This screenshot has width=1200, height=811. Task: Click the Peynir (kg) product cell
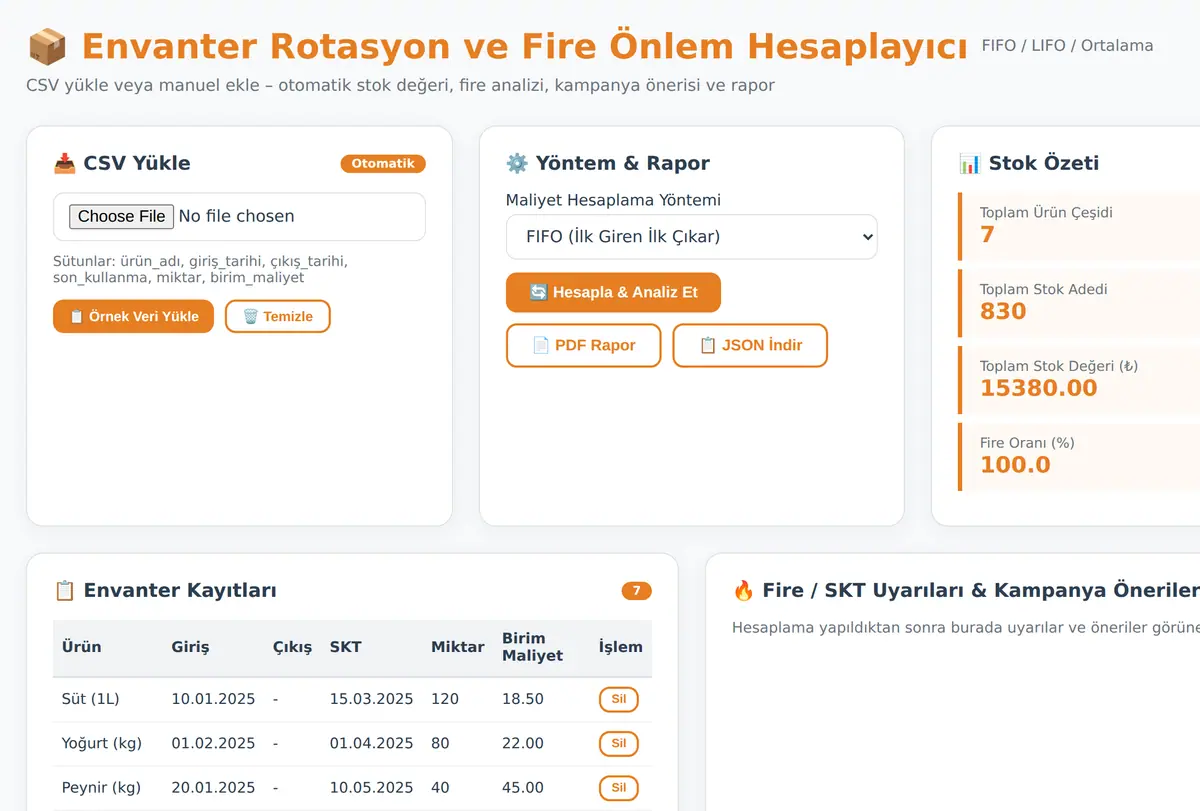(x=101, y=787)
